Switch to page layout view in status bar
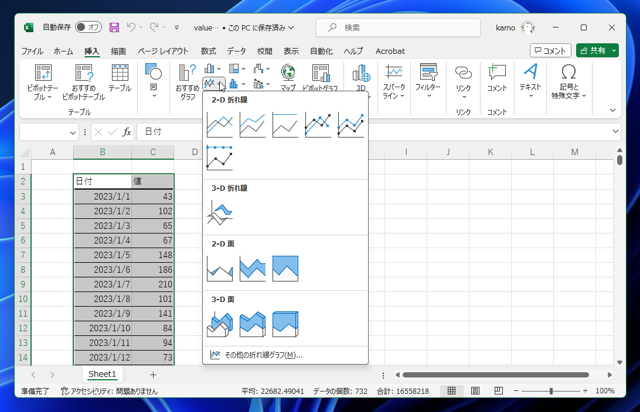 475,391
